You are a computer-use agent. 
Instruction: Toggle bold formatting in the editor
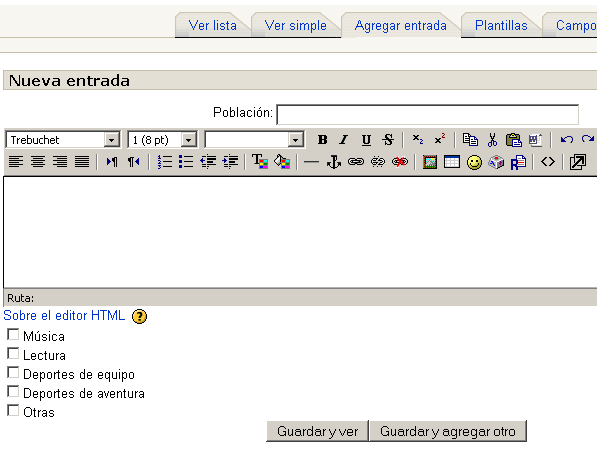click(x=322, y=140)
